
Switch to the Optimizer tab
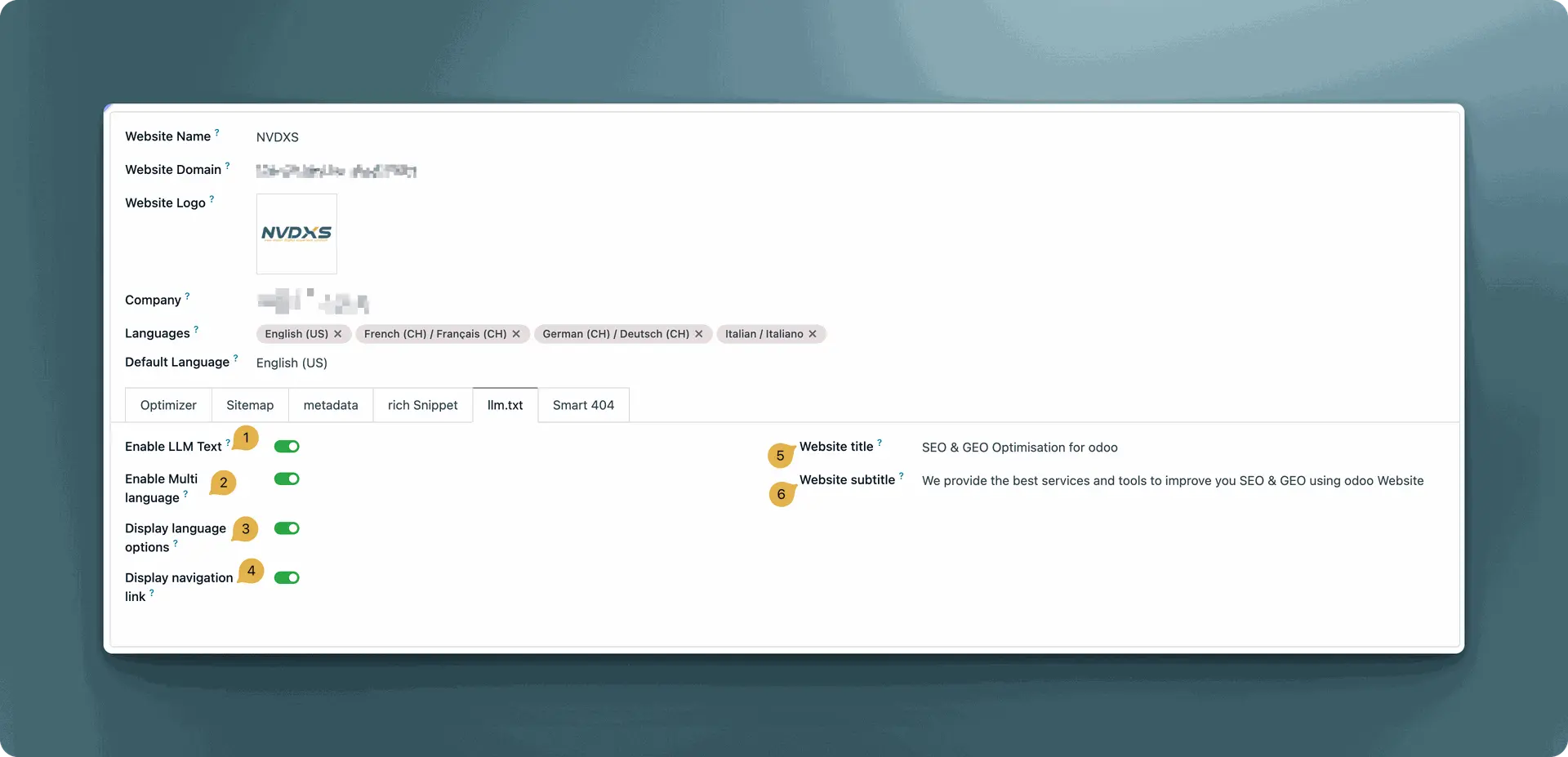coord(168,405)
